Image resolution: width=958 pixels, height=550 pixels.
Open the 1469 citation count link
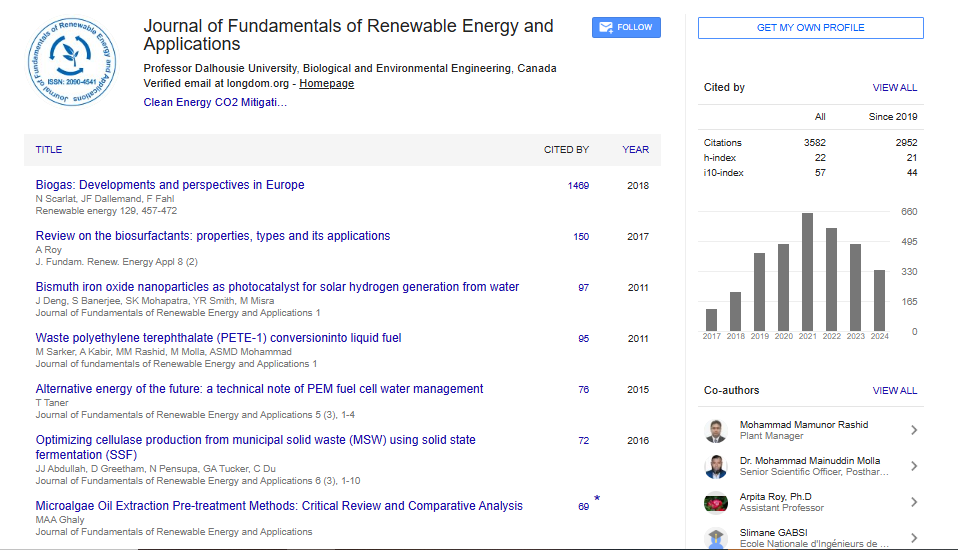point(578,186)
